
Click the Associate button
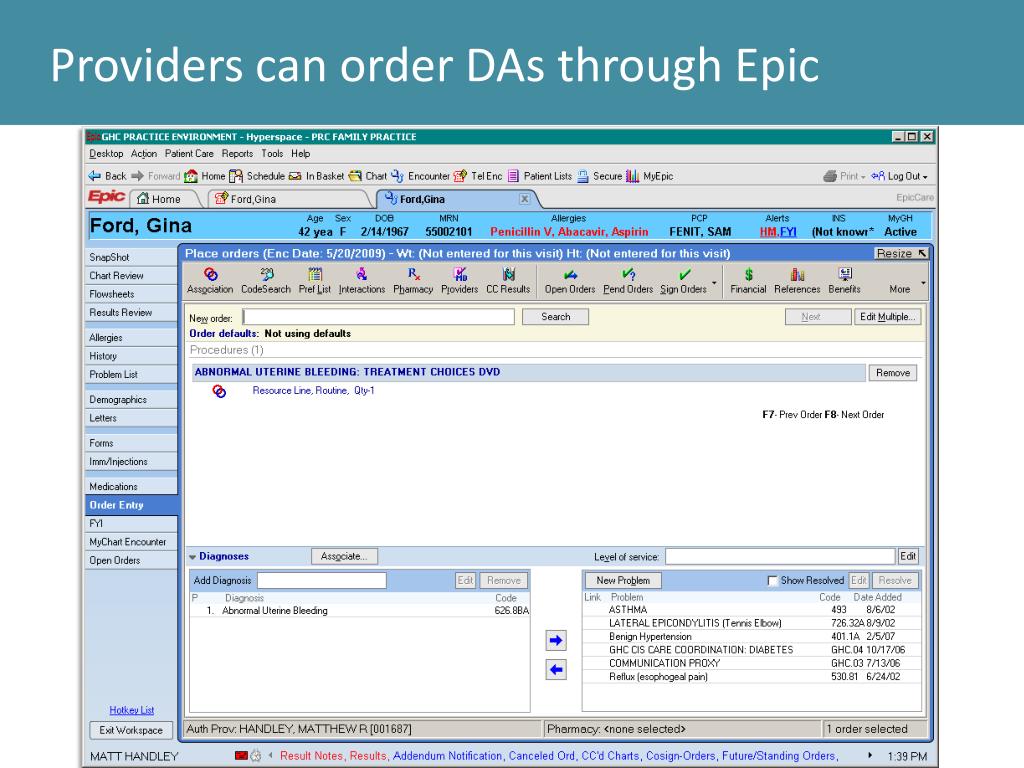point(344,556)
